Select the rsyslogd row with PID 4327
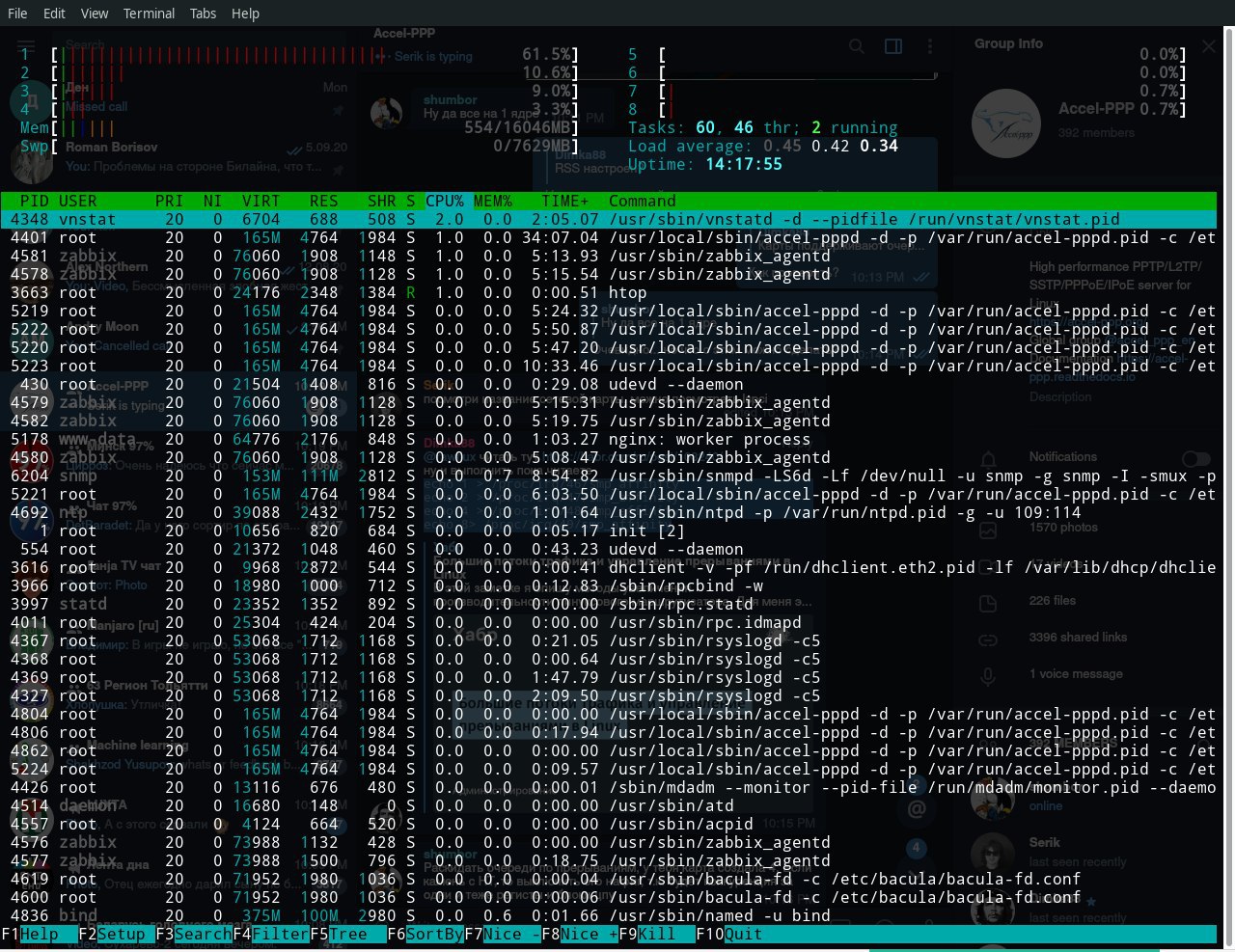1235x952 pixels. coord(608,695)
